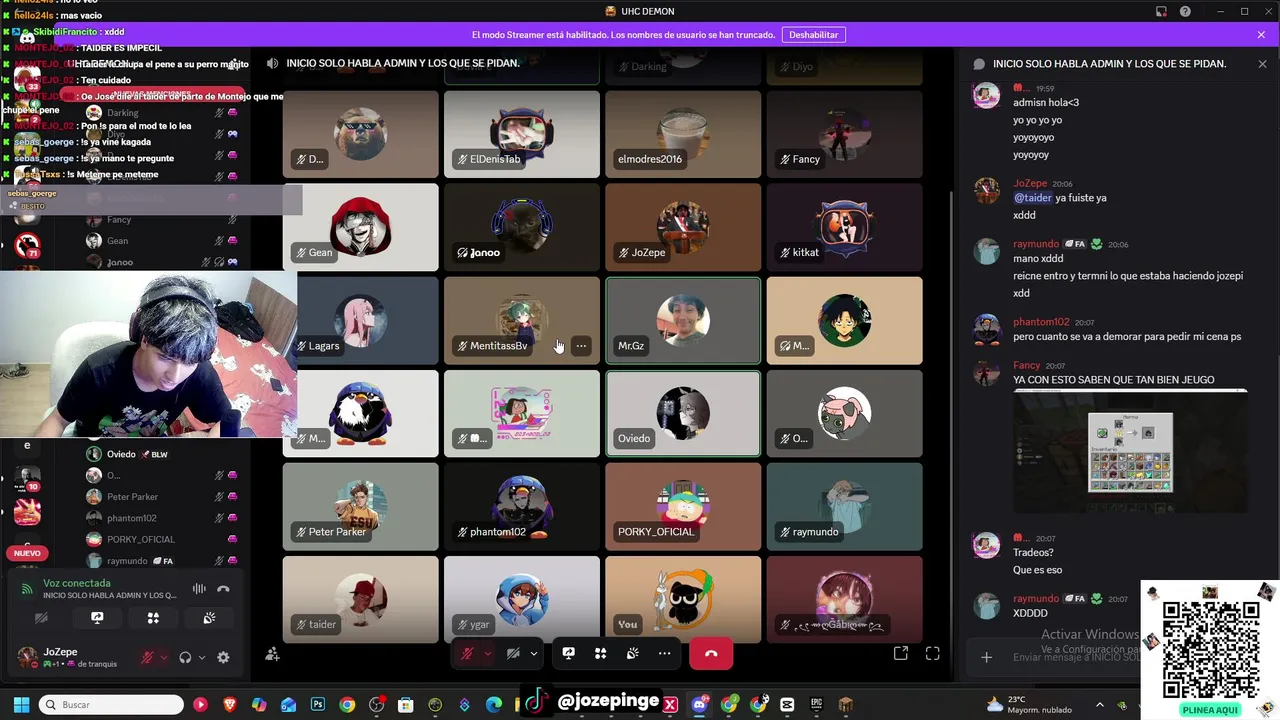Open weather widget showing 23°C

(1030, 705)
